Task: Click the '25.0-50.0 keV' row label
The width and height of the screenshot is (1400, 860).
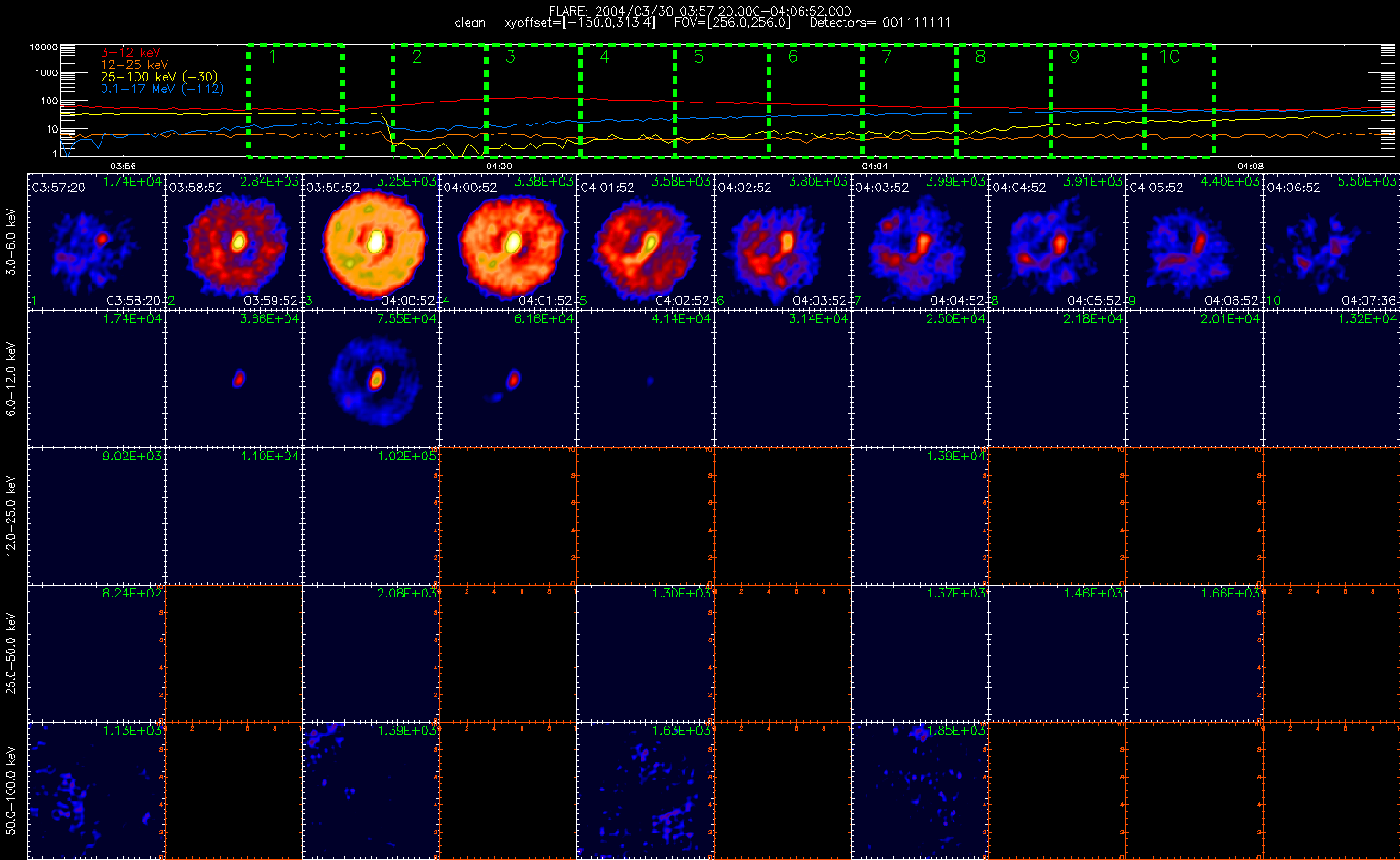Action: [11, 652]
